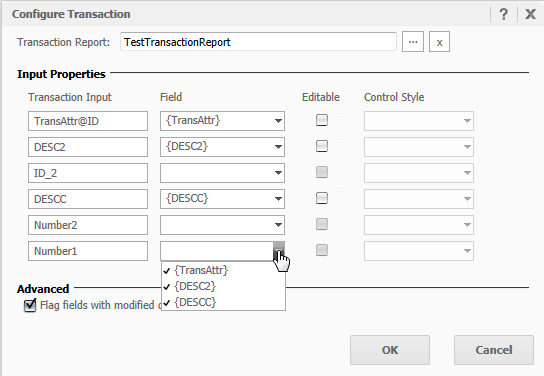Toggle the Editable checkbox for ID_2
This screenshot has height=376, width=544.
pyautogui.click(x=322, y=172)
